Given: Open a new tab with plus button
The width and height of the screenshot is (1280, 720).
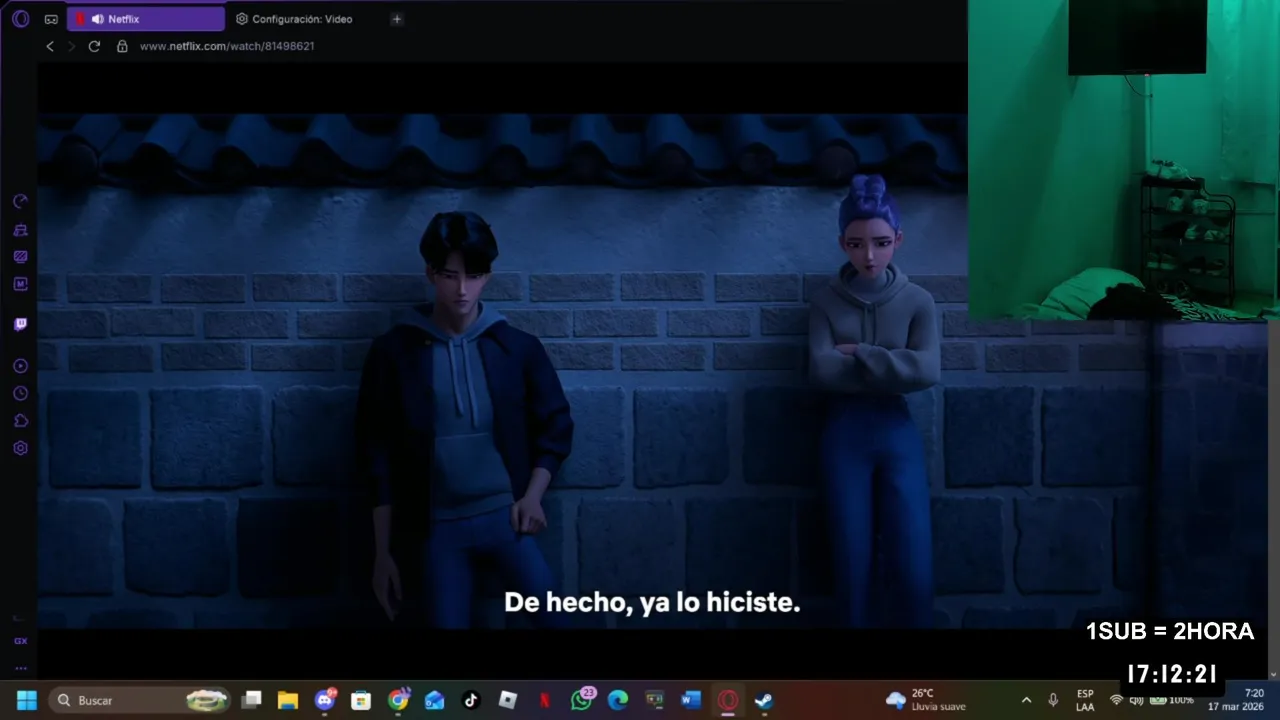Looking at the screenshot, I should tap(397, 19).
